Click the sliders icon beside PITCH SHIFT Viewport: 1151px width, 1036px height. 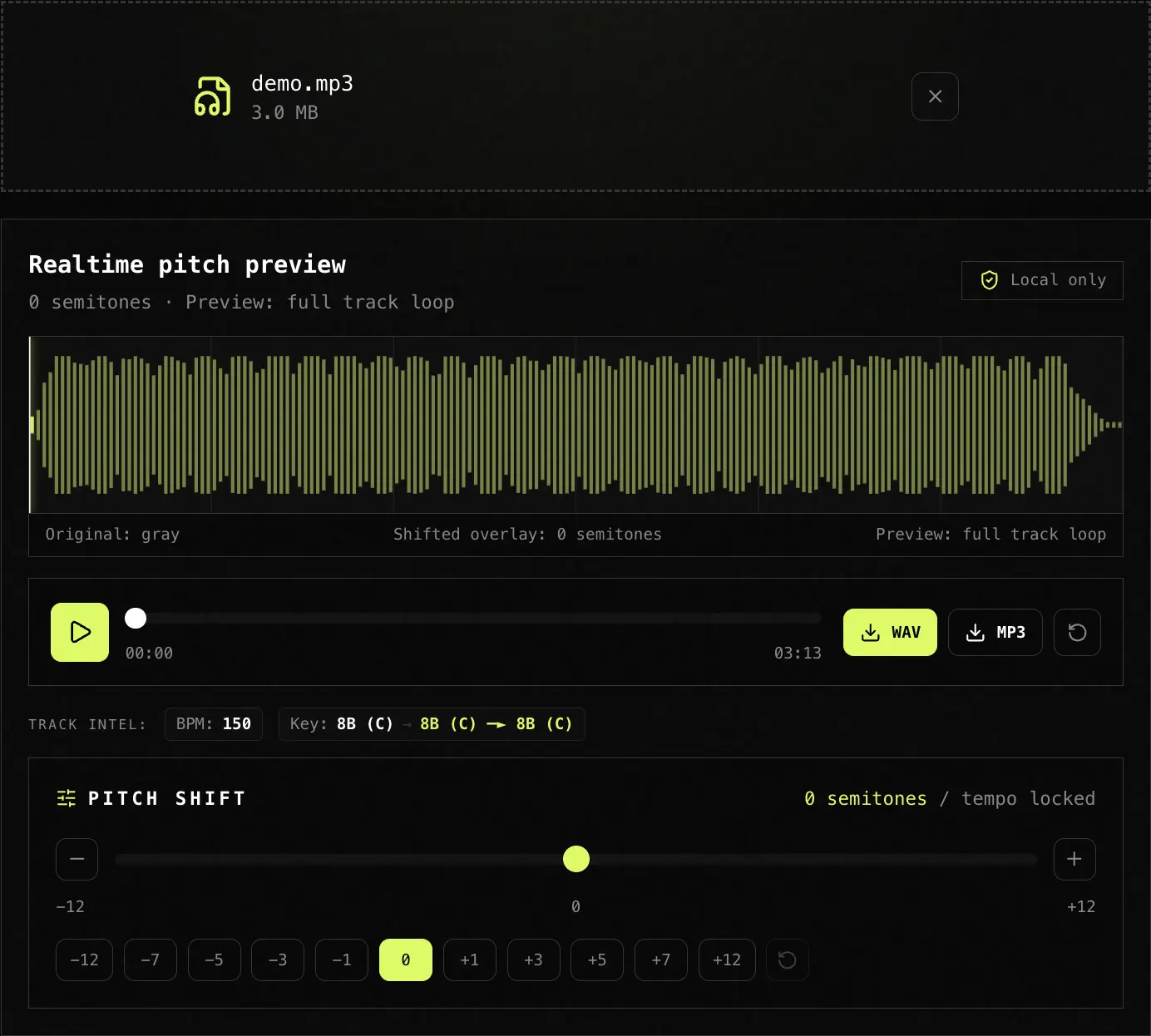pyautogui.click(x=67, y=798)
